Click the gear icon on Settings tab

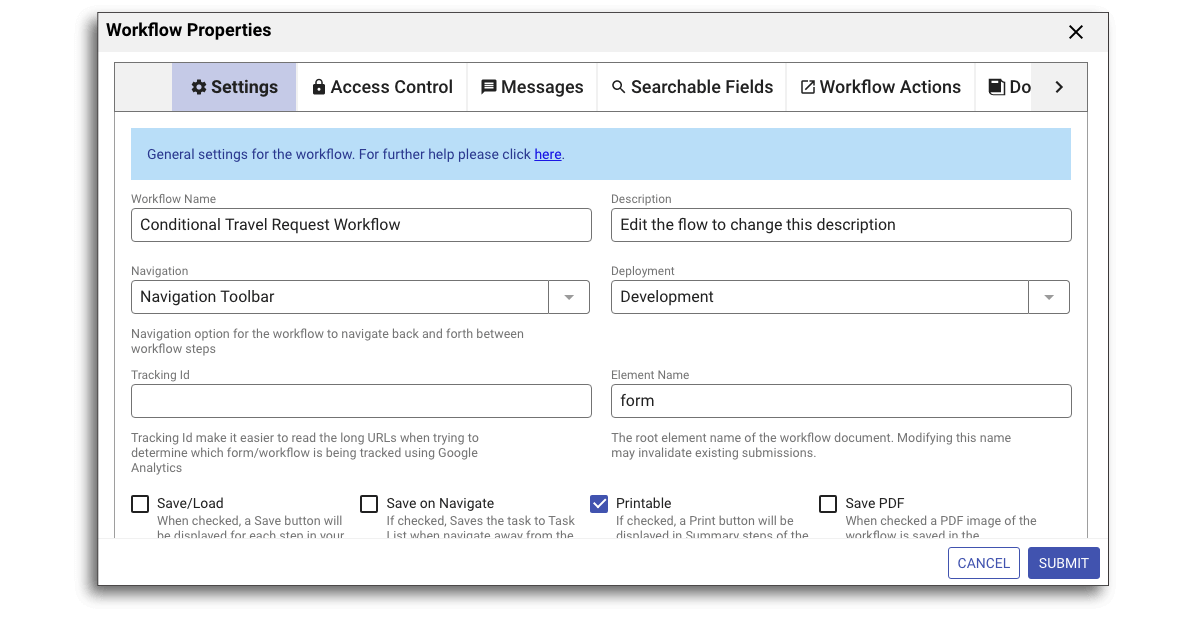(x=198, y=87)
